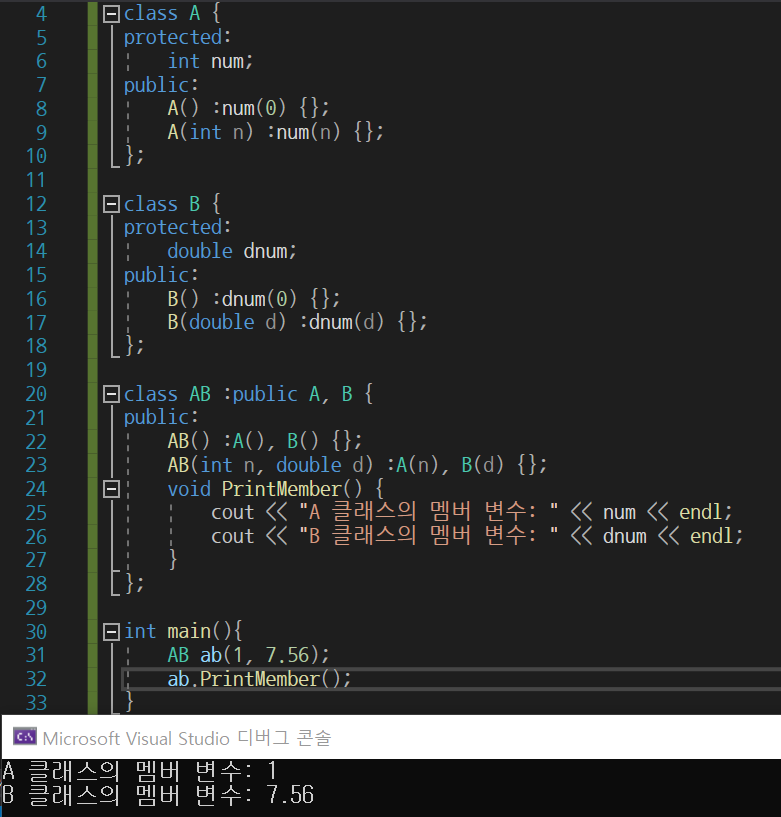Click console output line with value 7.56
This screenshot has width=781, height=817.
click(158, 795)
